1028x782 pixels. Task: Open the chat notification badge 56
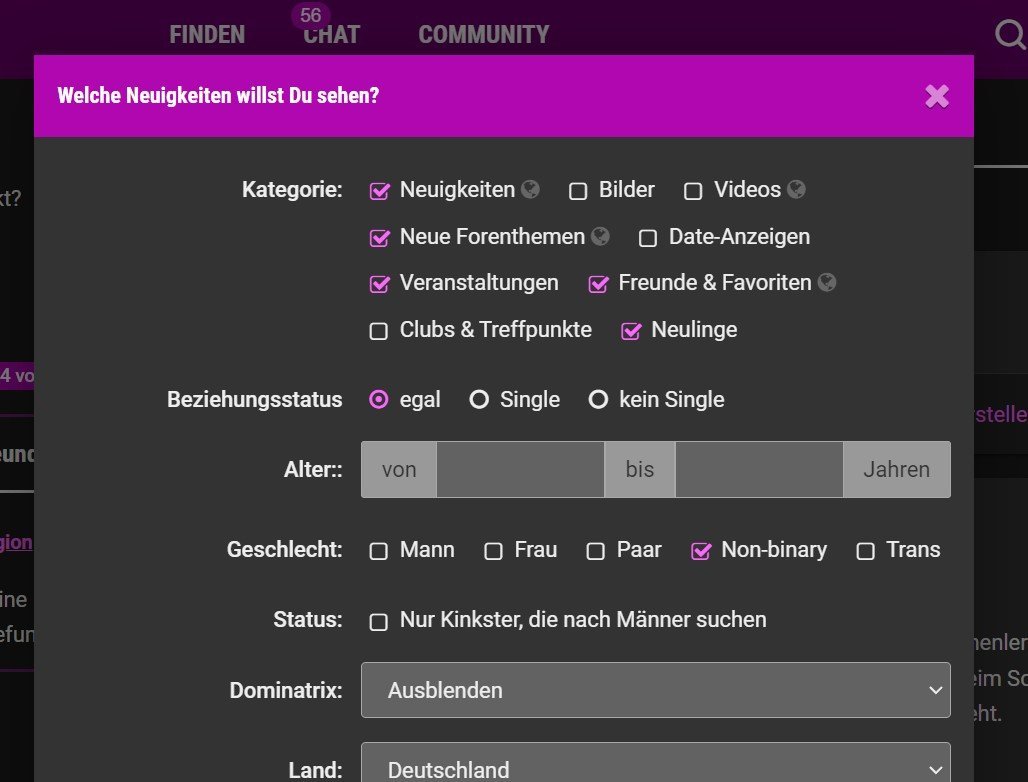click(310, 16)
